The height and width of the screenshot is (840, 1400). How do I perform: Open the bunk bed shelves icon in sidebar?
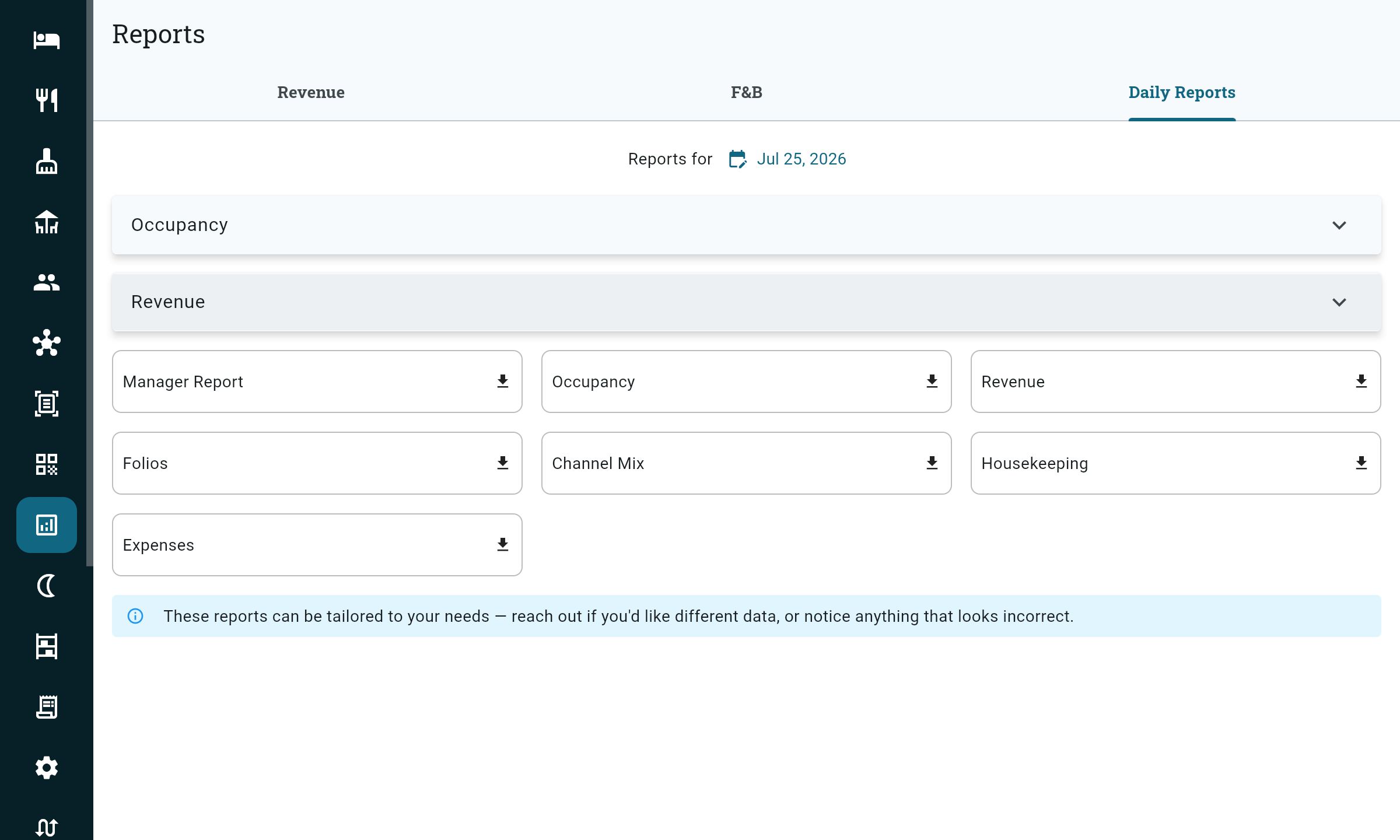[x=47, y=646]
